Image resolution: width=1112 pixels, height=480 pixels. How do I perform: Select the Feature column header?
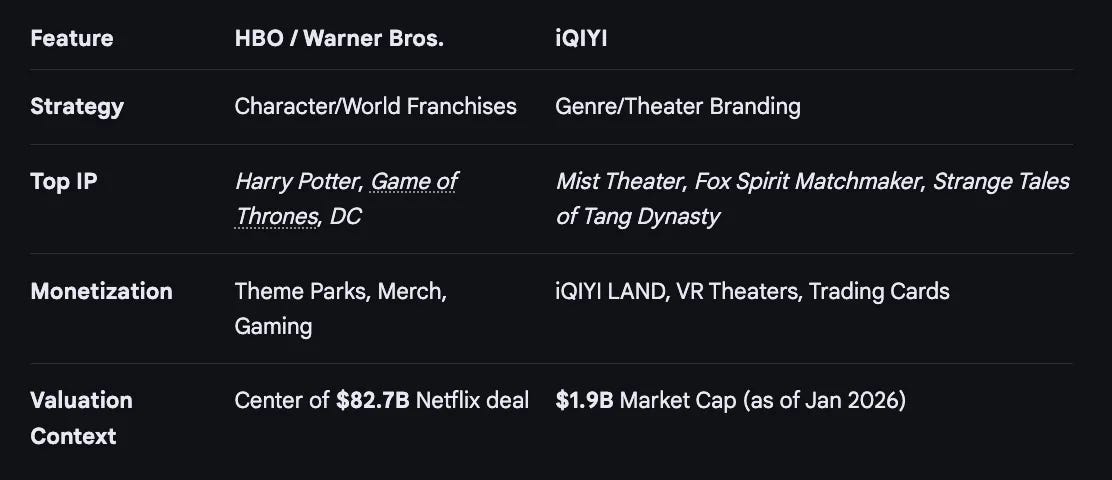tap(72, 38)
